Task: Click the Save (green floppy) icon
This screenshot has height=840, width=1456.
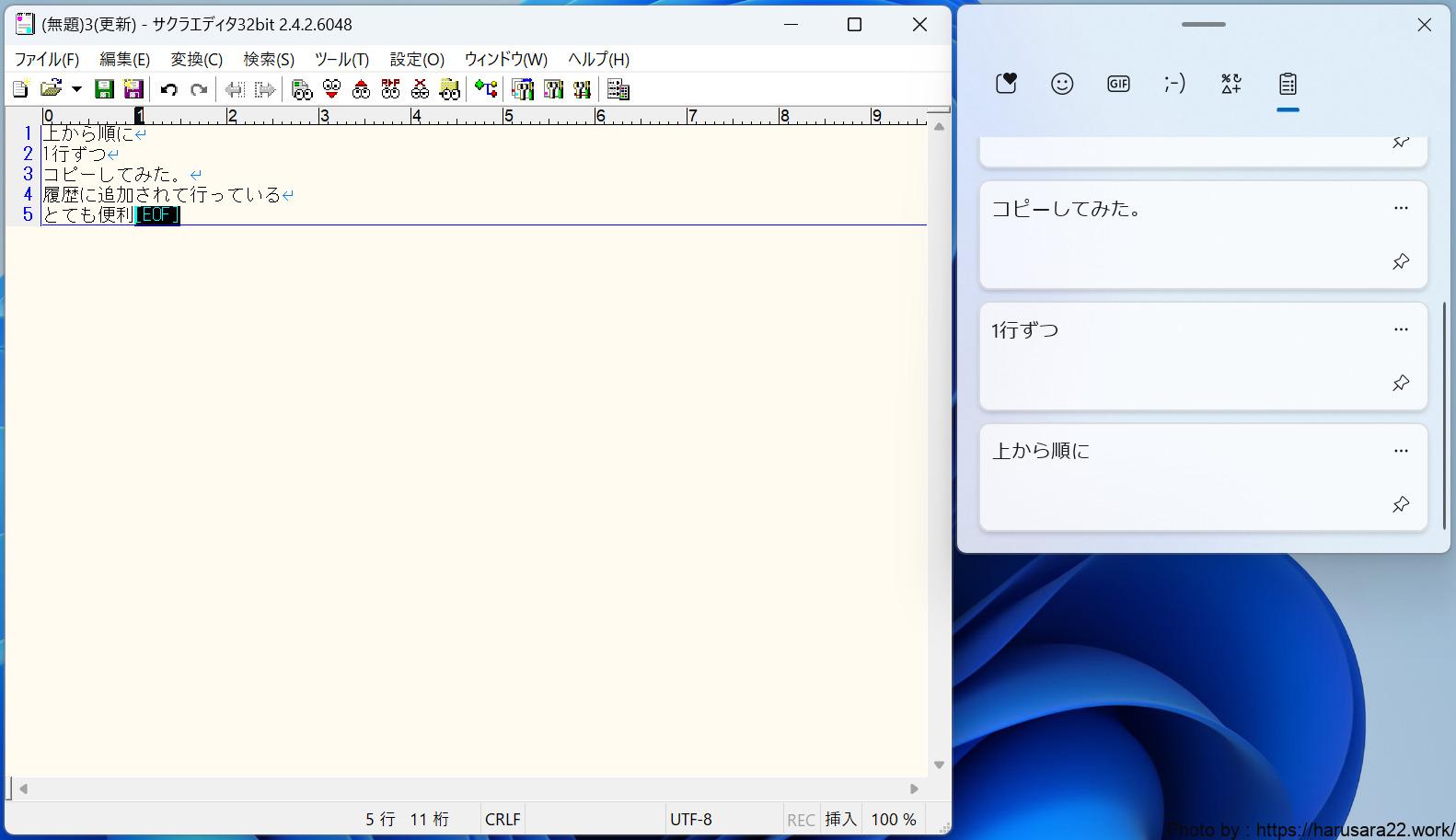Action: [x=104, y=89]
